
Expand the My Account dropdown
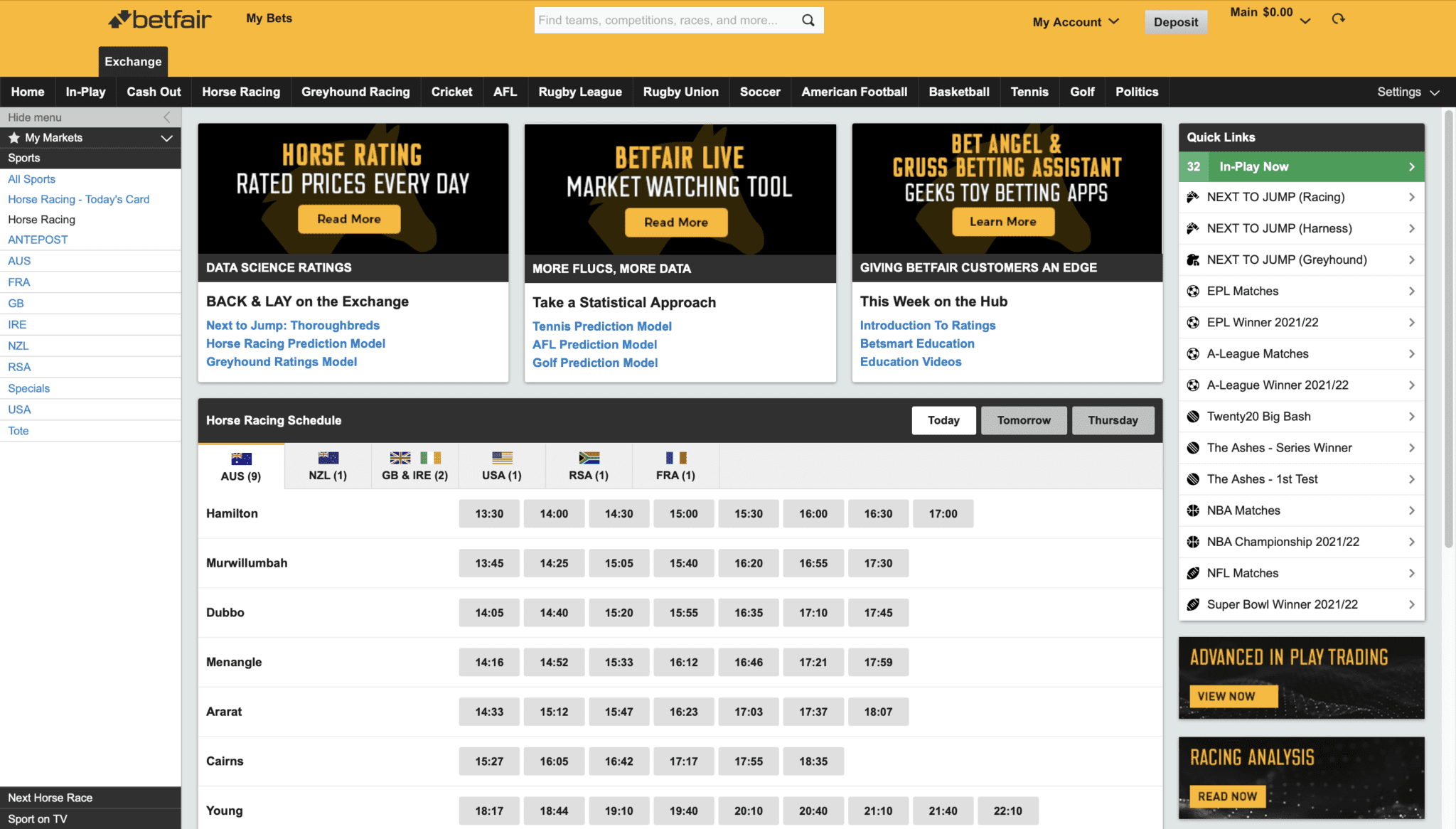coord(1076,22)
